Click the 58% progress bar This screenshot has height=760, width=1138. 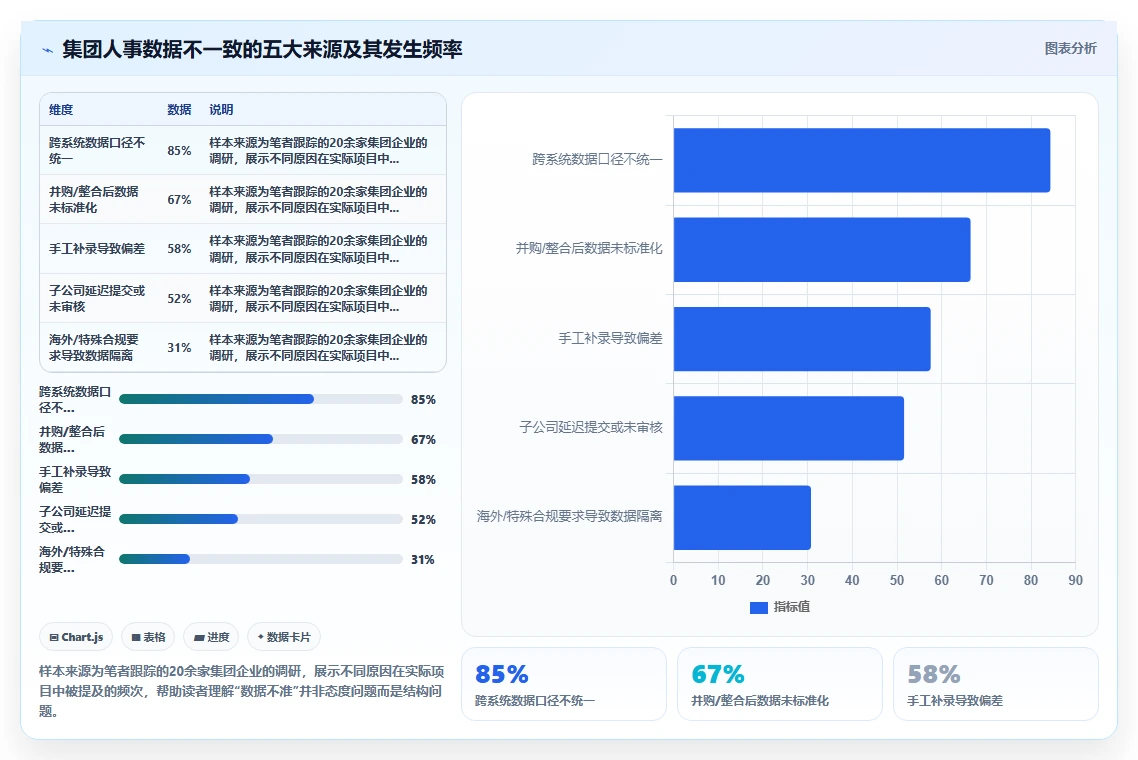[261, 479]
